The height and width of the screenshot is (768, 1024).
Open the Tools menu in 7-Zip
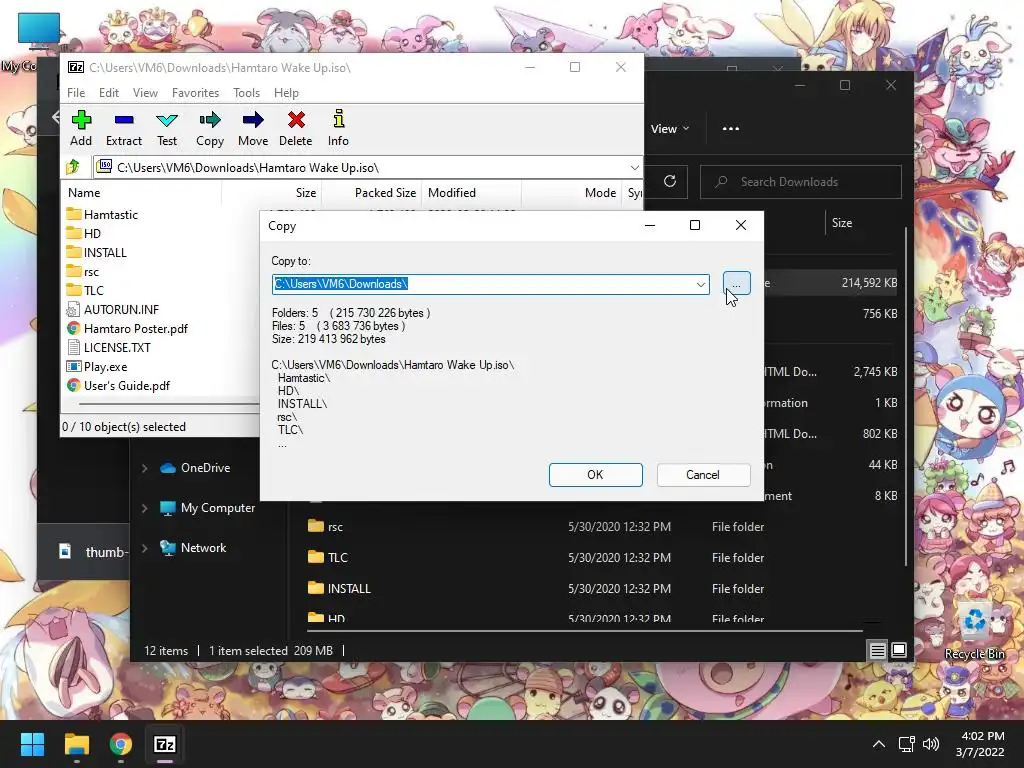pos(246,93)
